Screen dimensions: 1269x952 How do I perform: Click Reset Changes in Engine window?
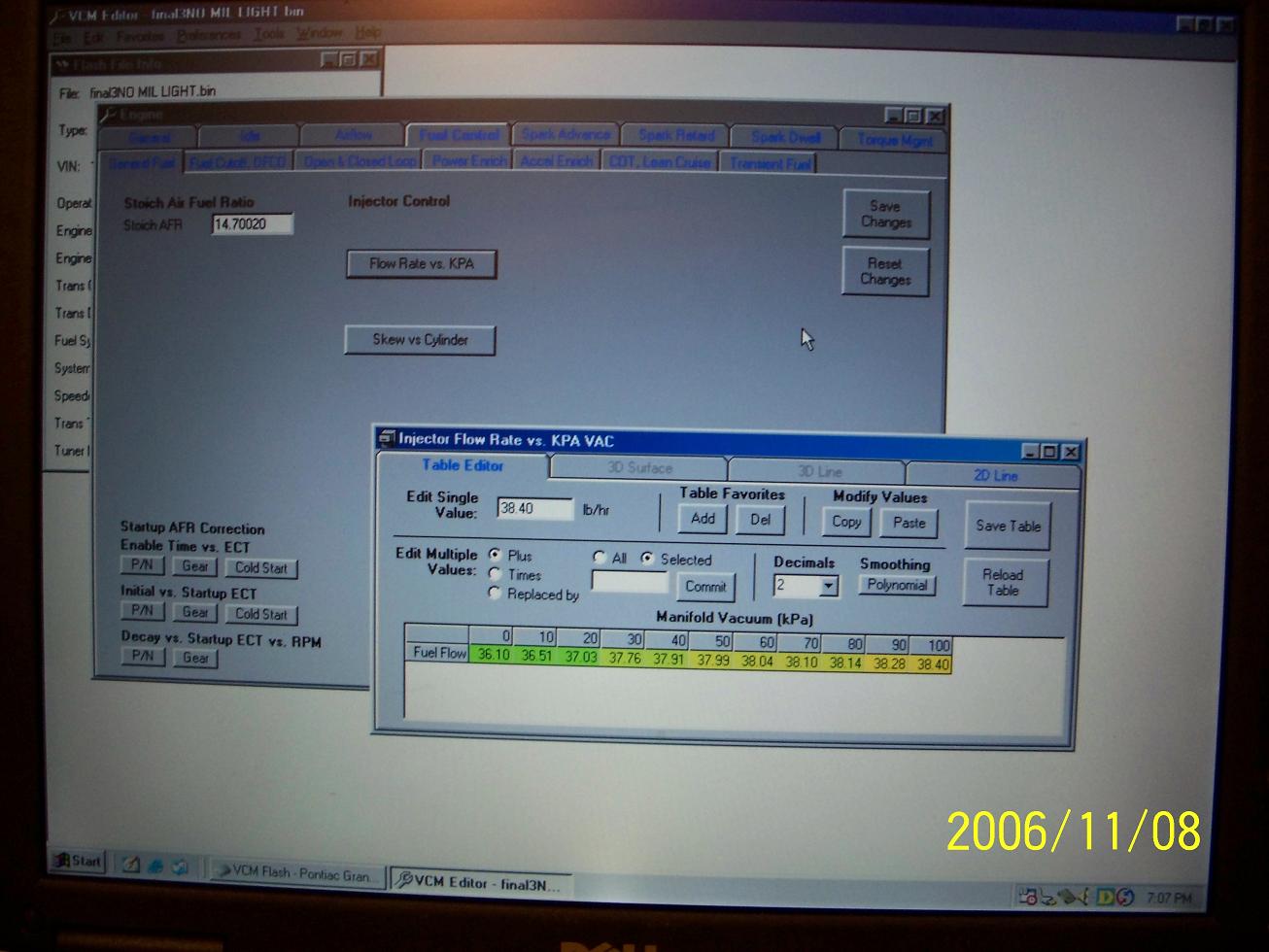pos(885,271)
